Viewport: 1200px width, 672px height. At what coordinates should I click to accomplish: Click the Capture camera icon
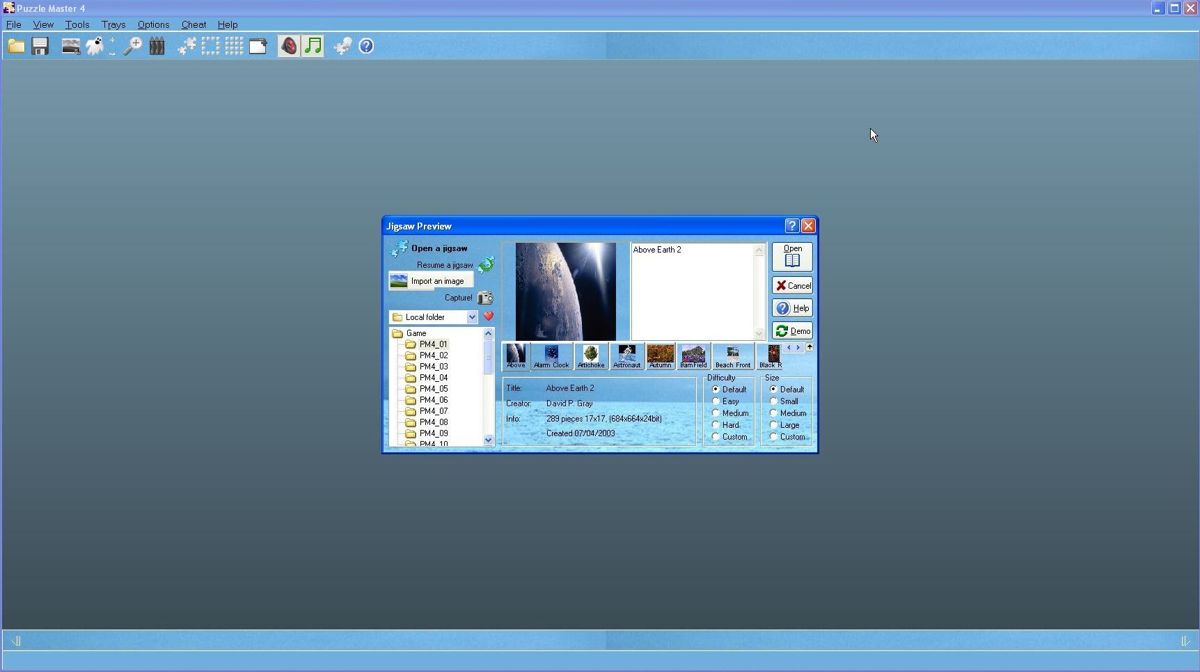tap(485, 298)
